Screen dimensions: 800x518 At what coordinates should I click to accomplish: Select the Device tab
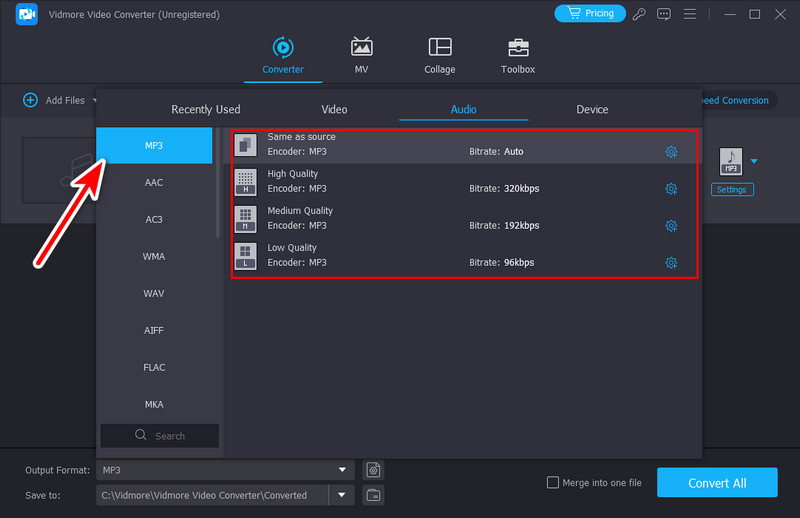[x=592, y=109]
